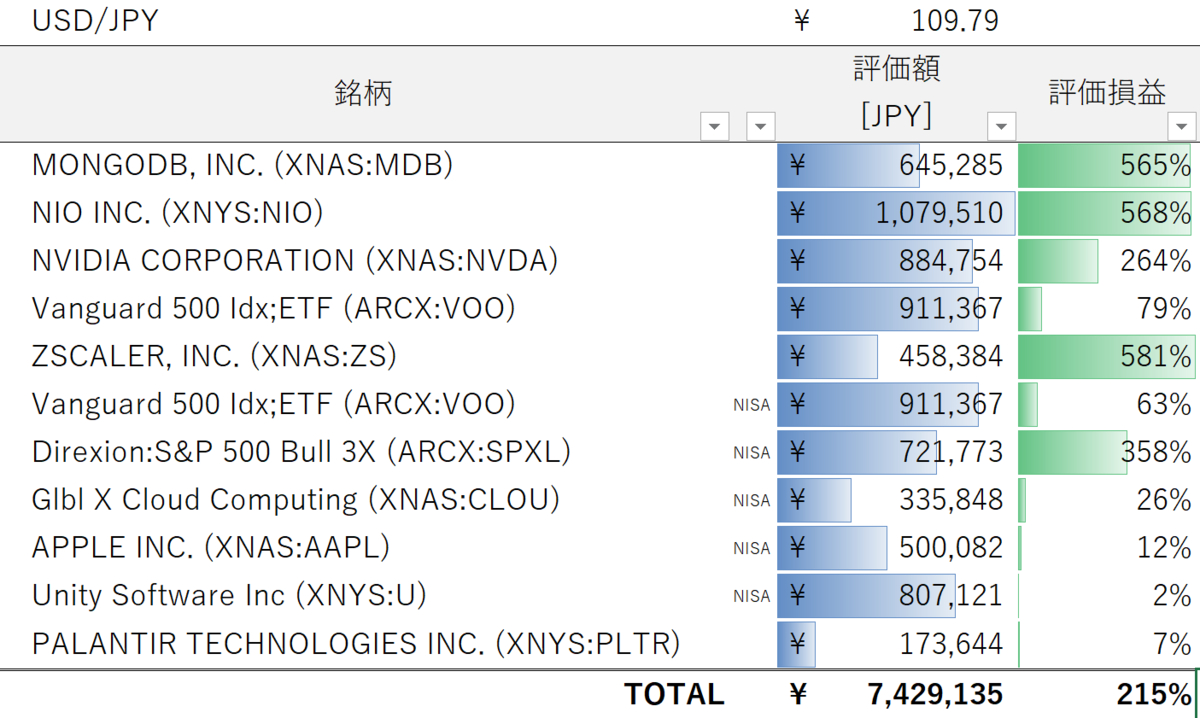Select the 評価損益 header cell
Viewport: 1200px width, 718px height.
pyautogui.click(x=1107, y=94)
